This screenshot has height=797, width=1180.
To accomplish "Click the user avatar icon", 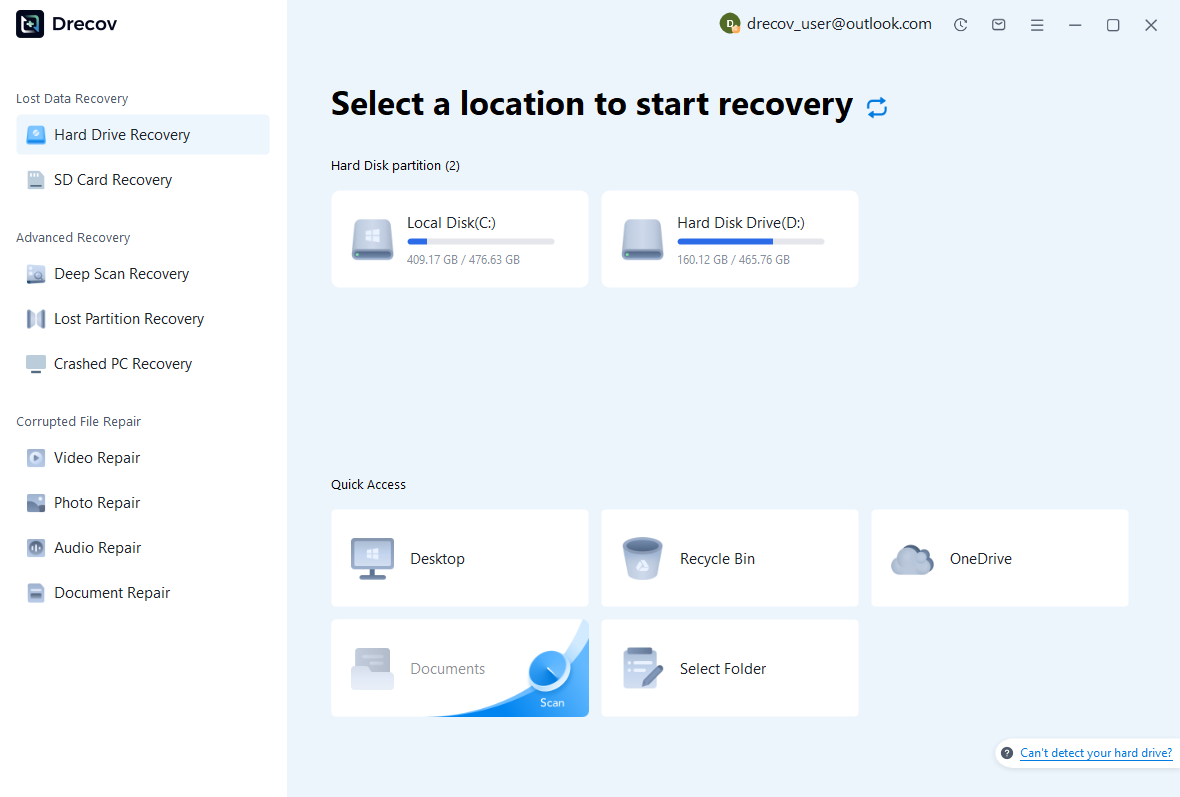I will click(x=729, y=24).
